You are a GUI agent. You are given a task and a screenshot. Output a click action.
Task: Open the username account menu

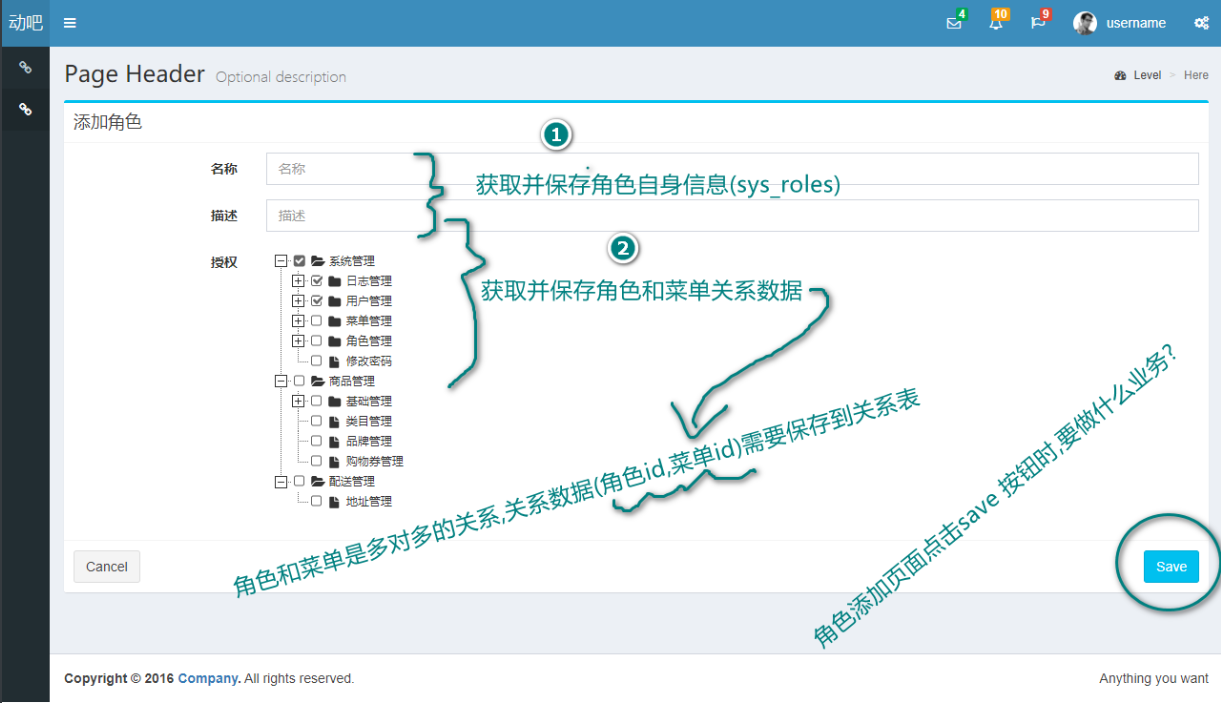click(1136, 23)
